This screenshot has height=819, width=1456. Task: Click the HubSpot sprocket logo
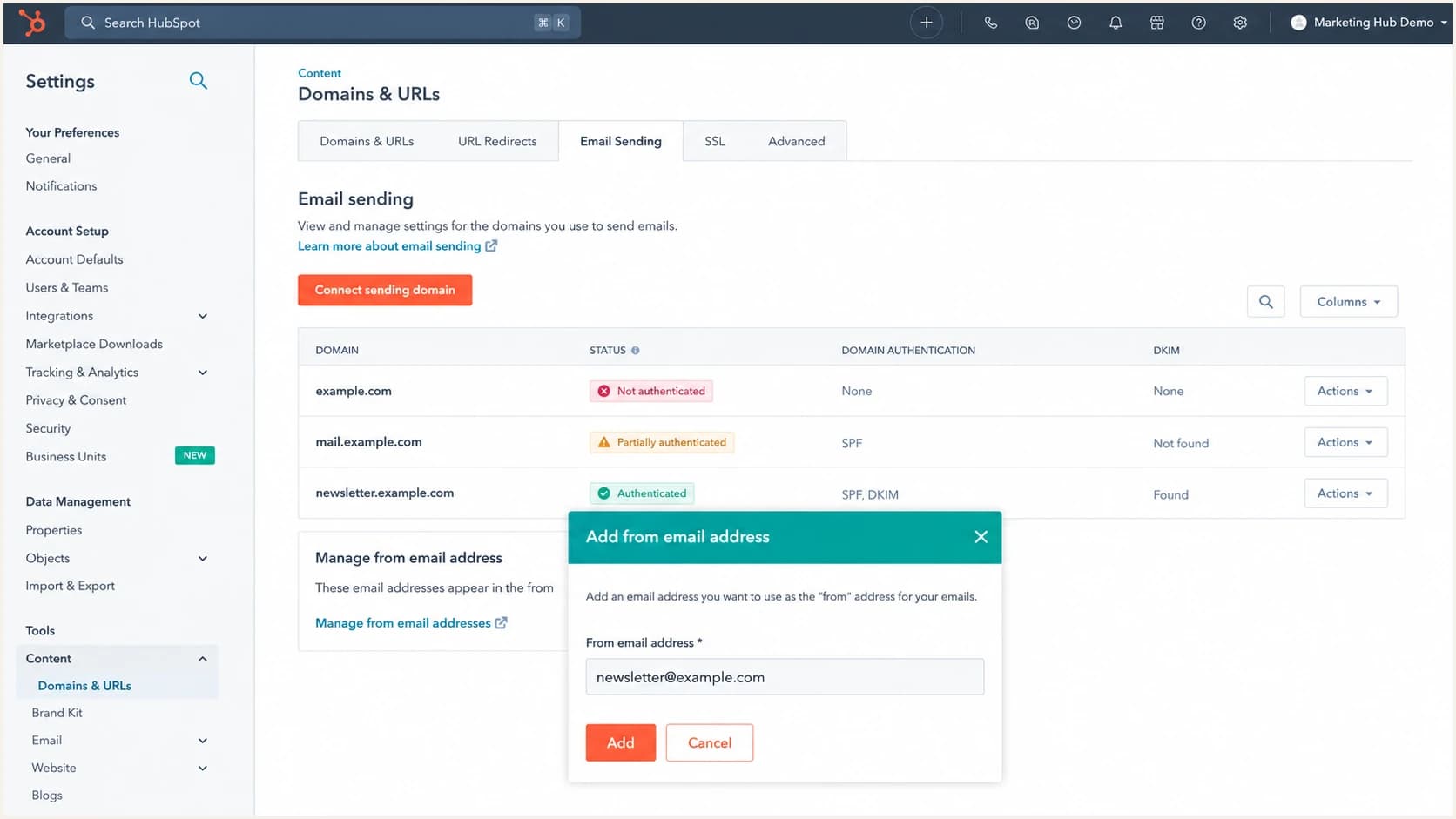(32, 23)
